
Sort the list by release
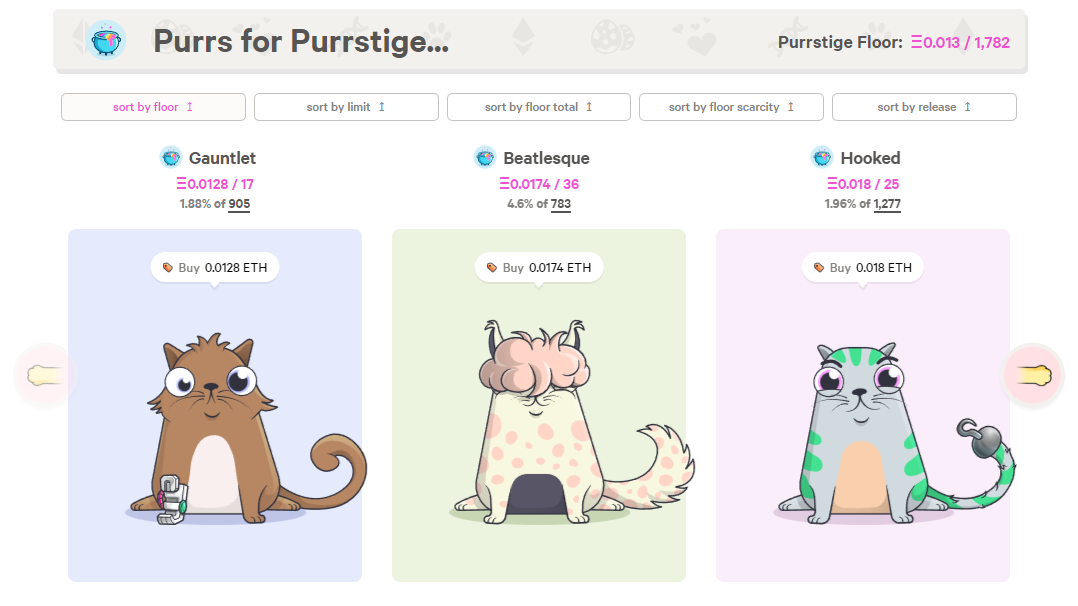pos(924,107)
